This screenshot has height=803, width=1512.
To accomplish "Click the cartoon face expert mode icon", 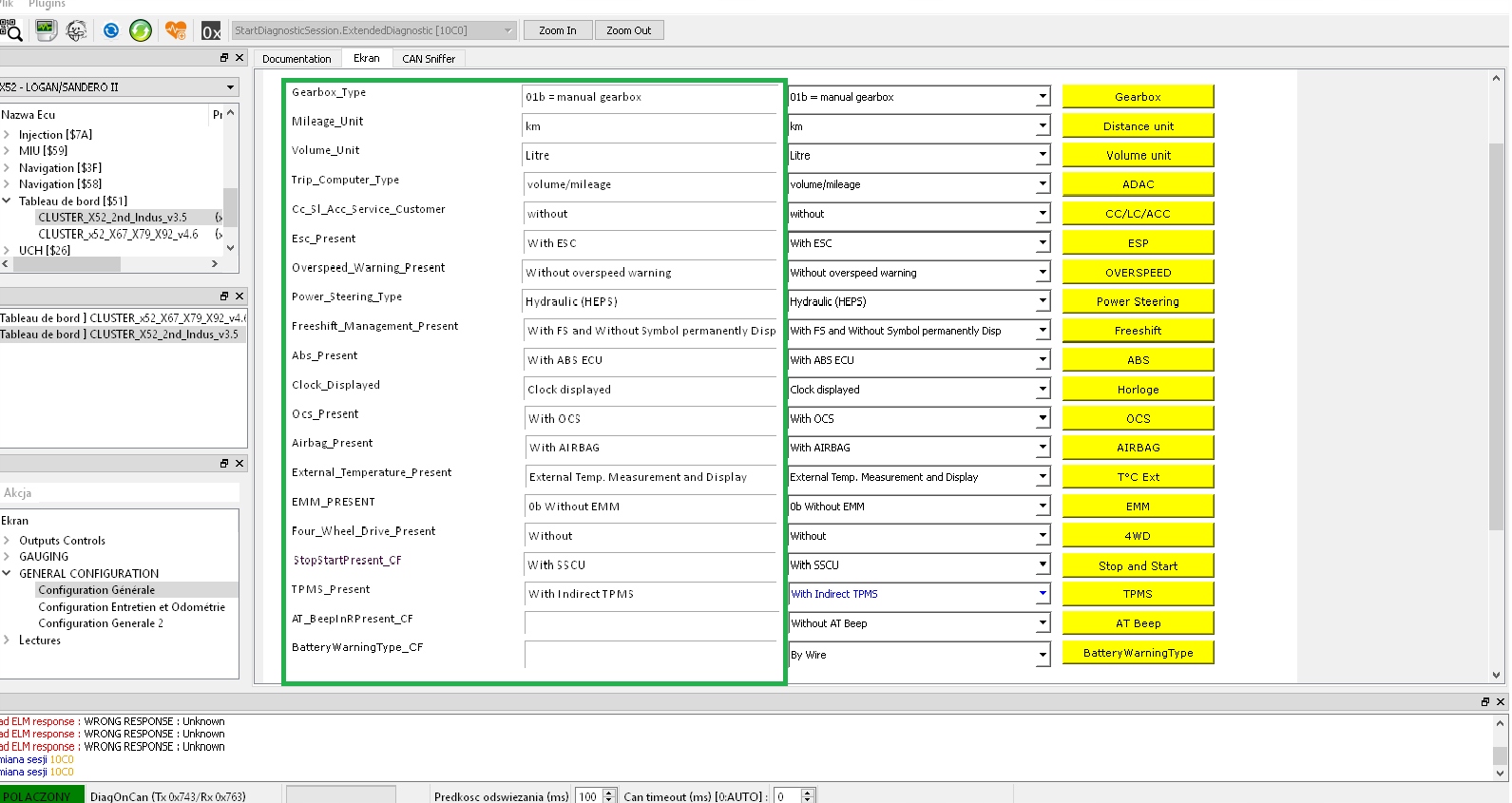I will [x=77, y=30].
